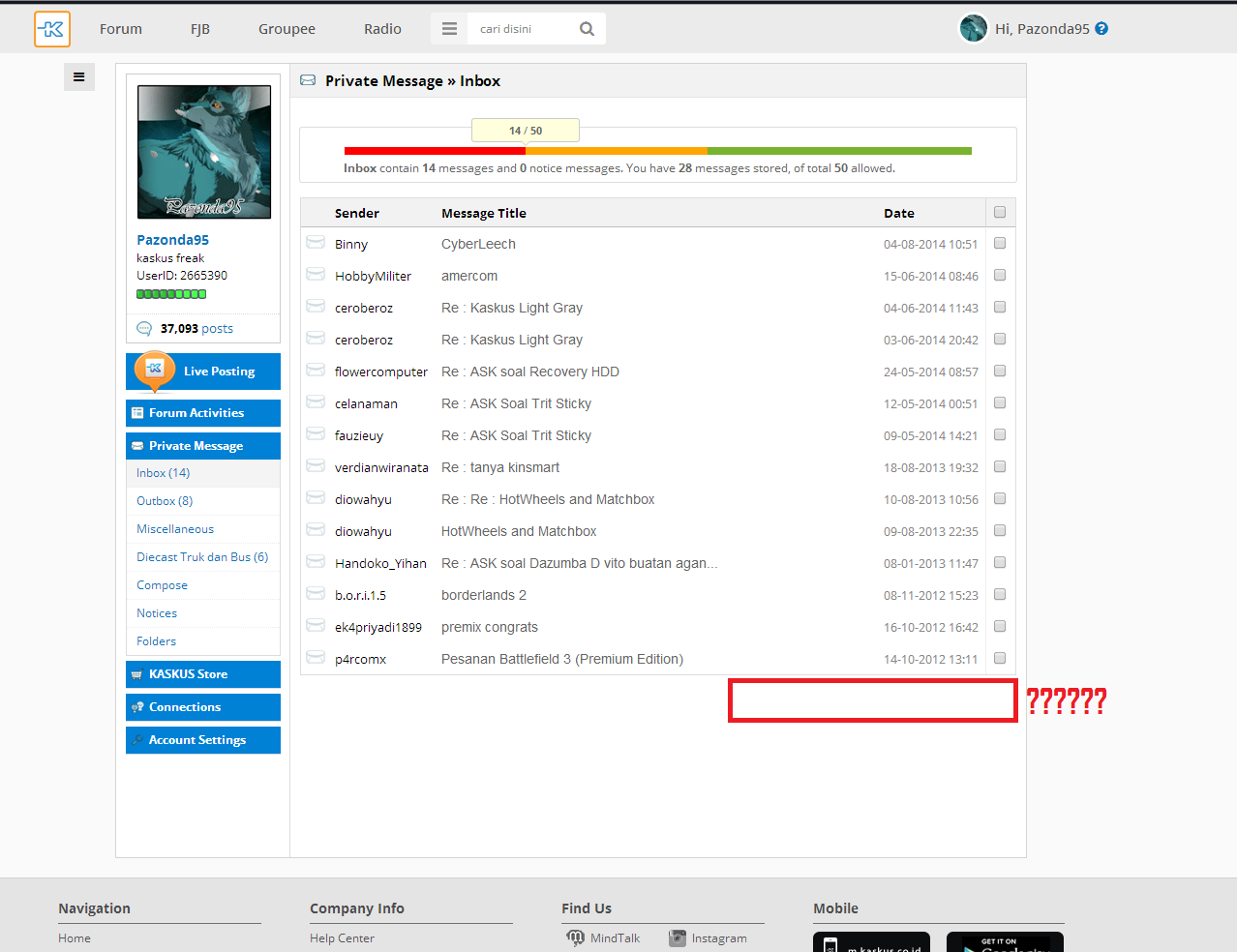The width and height of the screenshot is (1237, 952).
Task: Click the Live Posting speech bubble icon
Action: pyautogui.click(x=155, y=371)
